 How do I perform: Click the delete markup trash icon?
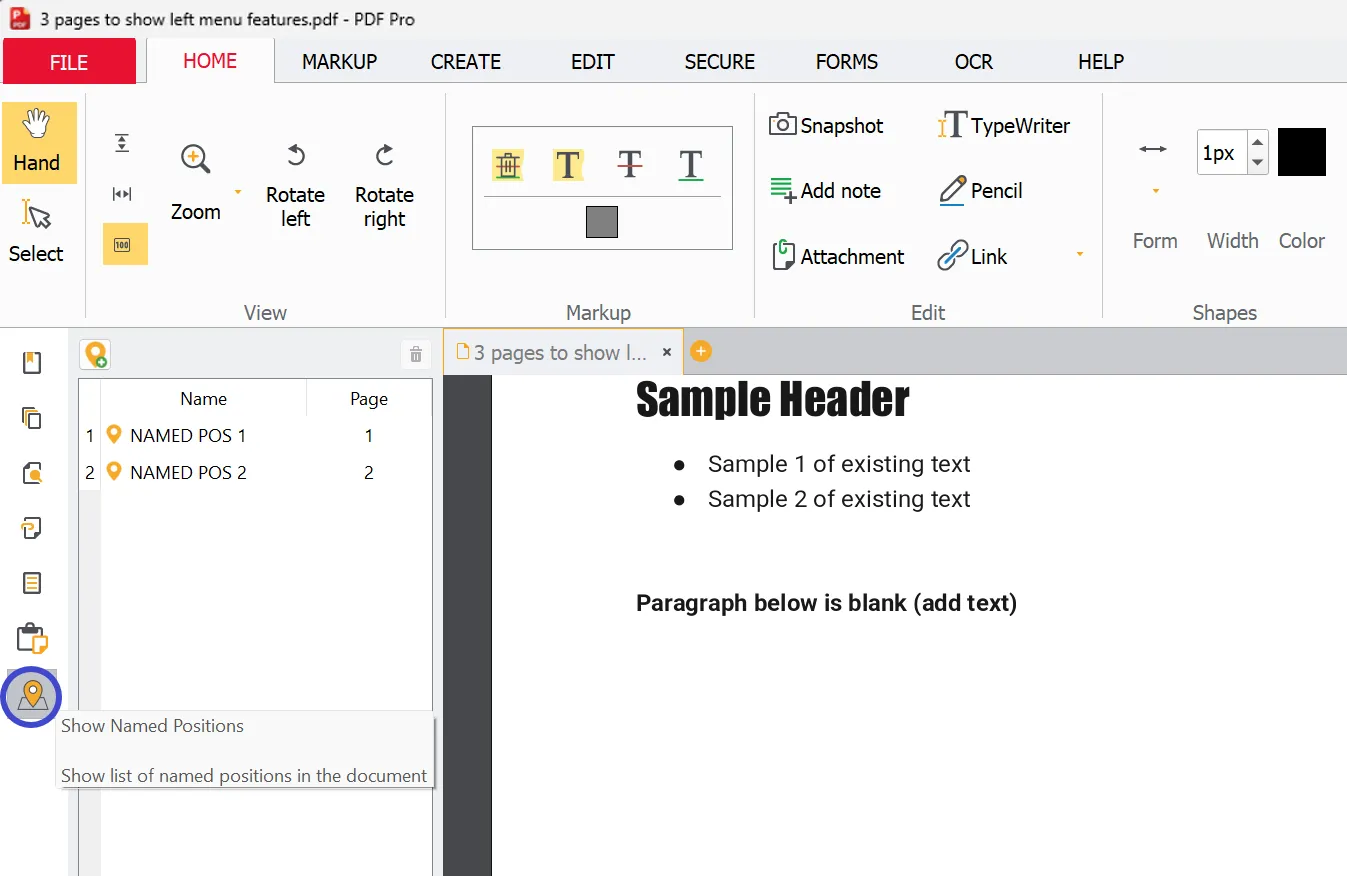[508, 165]
